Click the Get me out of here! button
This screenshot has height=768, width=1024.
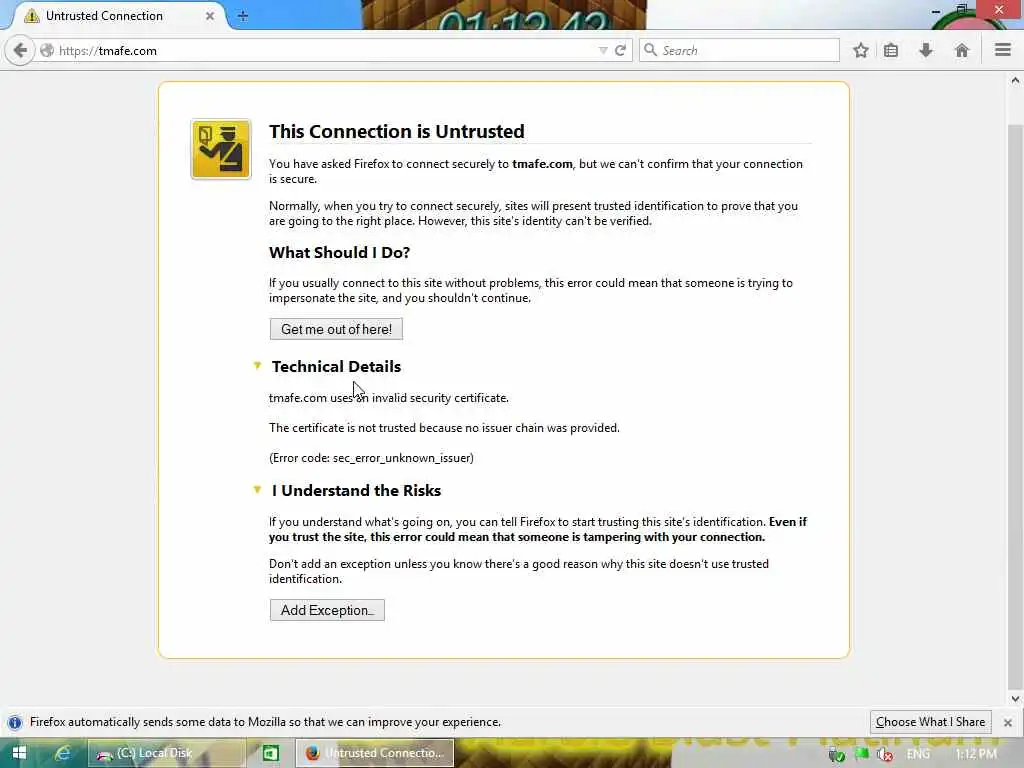[x=336, y=329]
